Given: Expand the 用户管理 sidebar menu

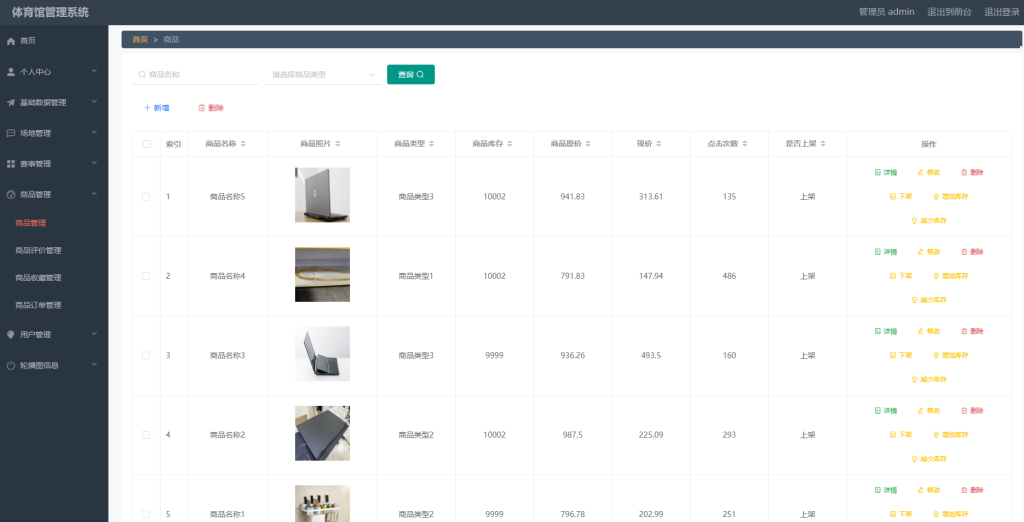Looking at the screenshot, I should point(54,334).
